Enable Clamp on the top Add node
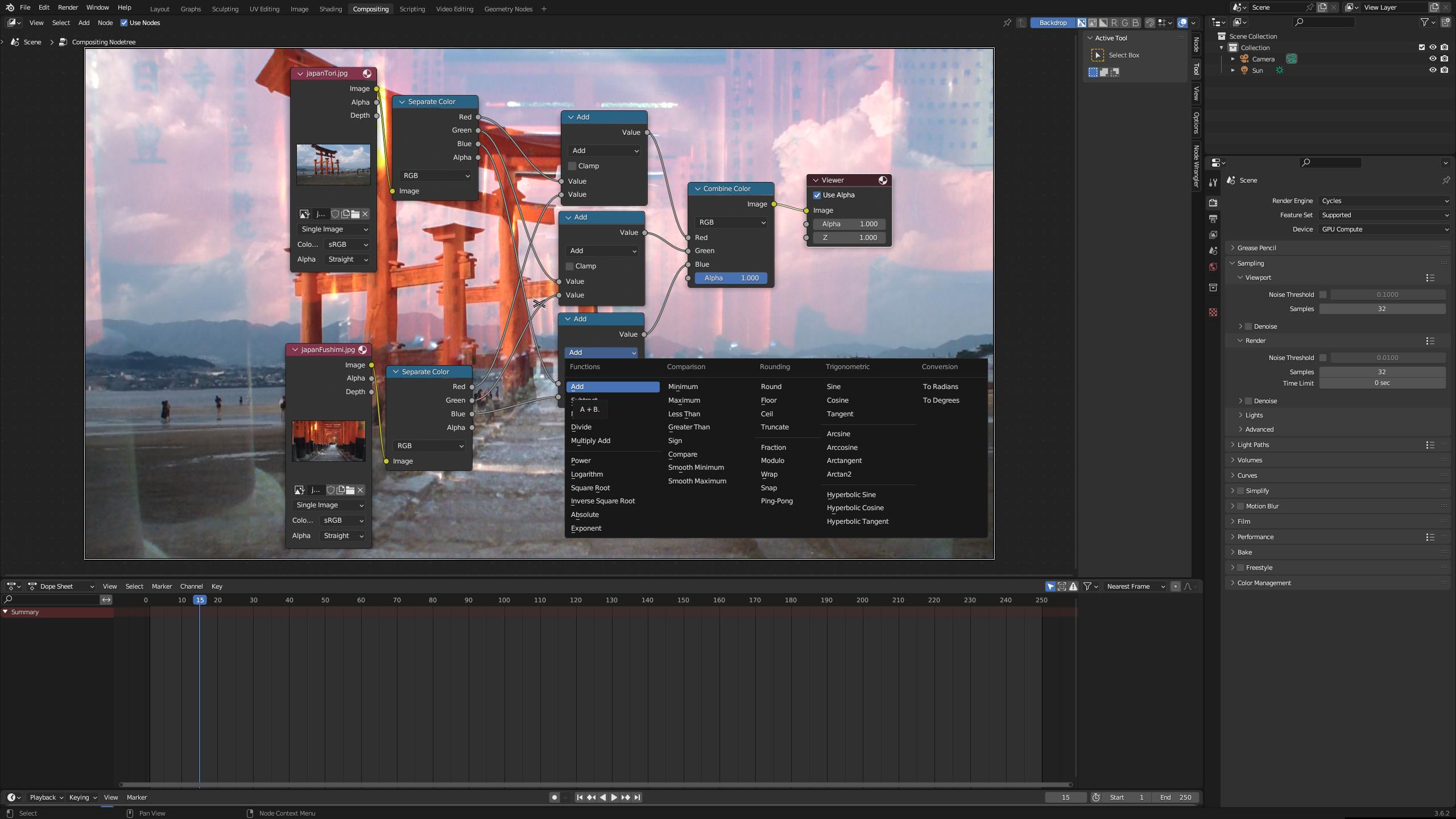The width and height of the screenshot is (1456, 819). (572, 166)
